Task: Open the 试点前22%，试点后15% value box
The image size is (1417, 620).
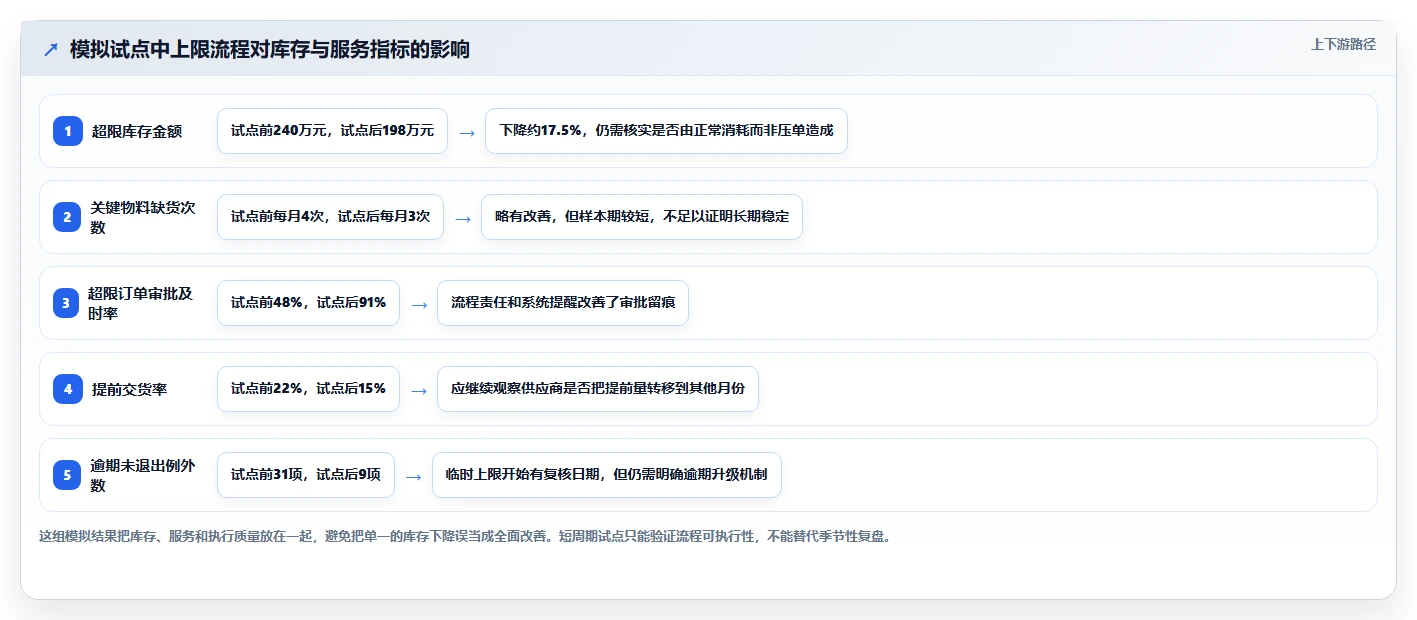Action: tap(308, 389)
